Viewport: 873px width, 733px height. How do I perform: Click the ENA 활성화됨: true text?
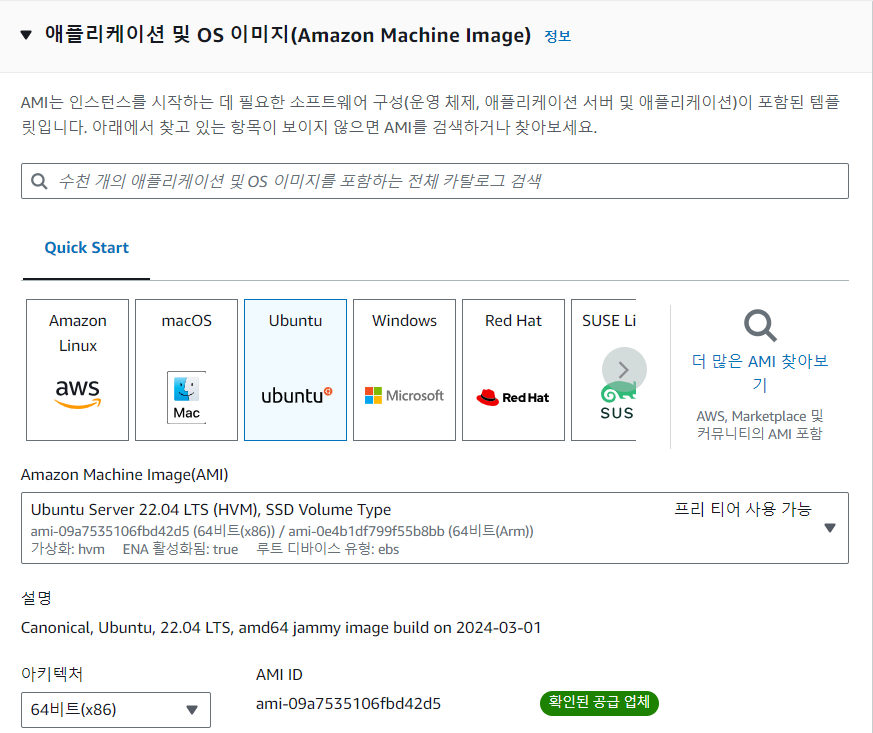pos(180,549)
